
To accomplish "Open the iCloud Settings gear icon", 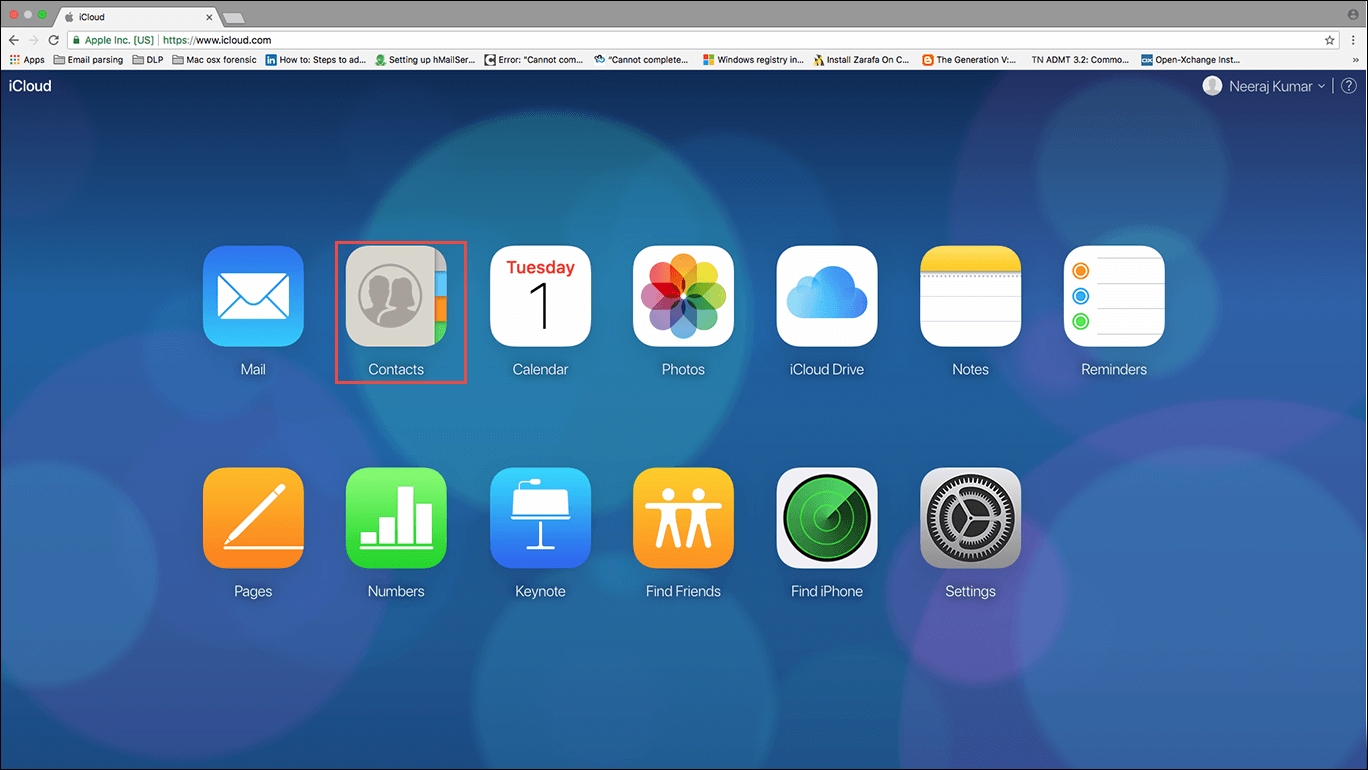I will click(970, 518).
